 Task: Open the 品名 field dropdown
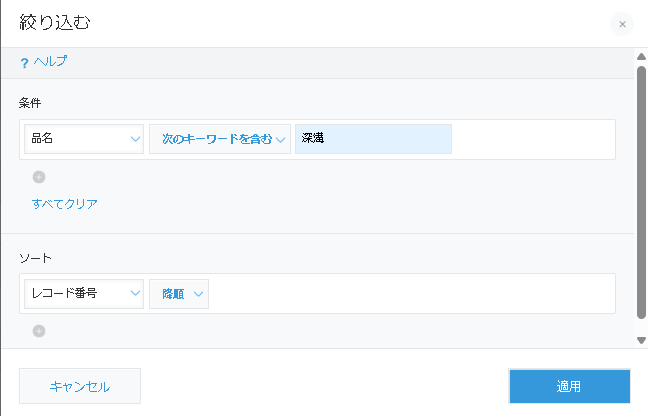84,139
